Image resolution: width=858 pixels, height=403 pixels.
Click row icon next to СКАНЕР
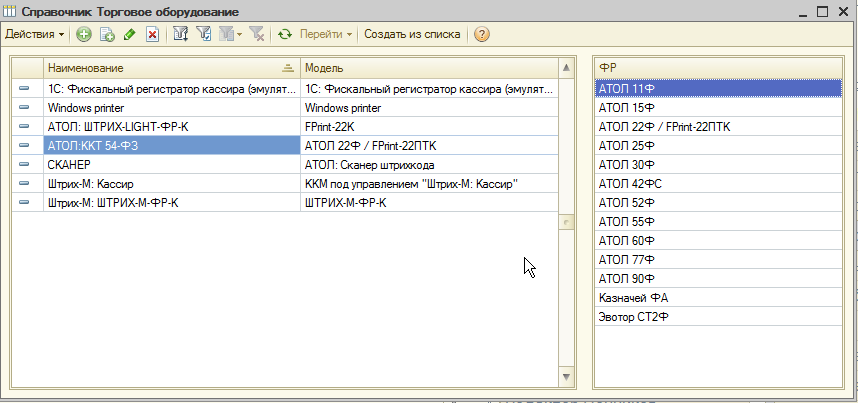25,165
